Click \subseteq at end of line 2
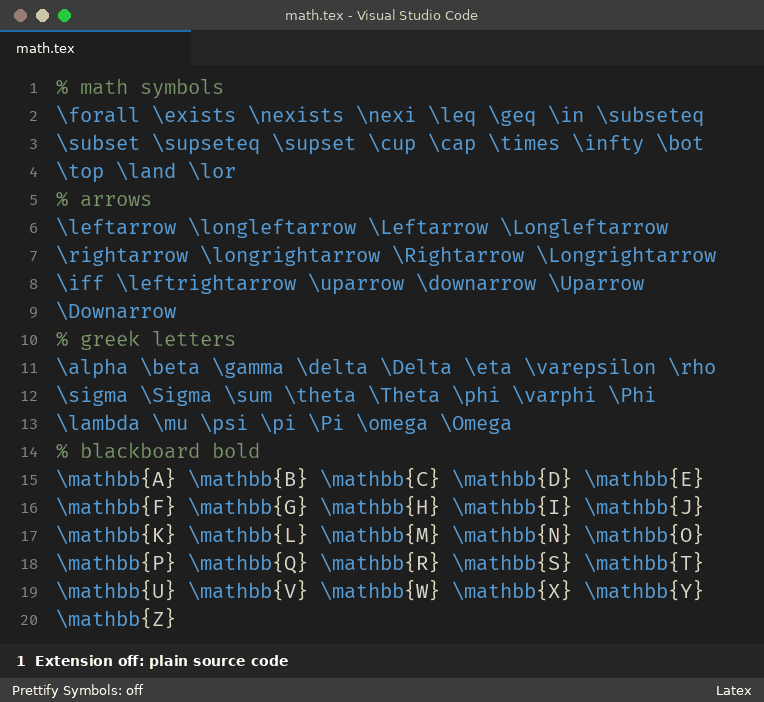 tap(650, 115)
